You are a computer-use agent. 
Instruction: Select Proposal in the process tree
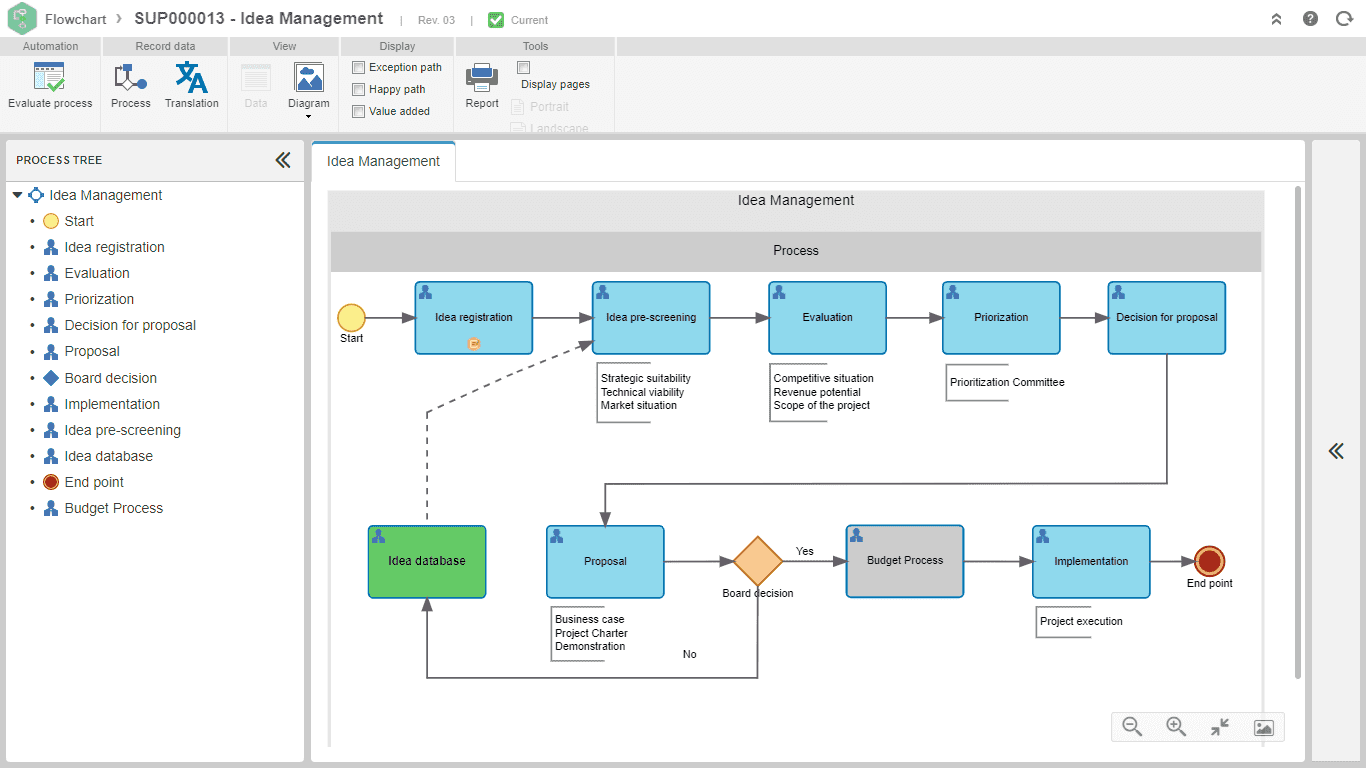92,351
